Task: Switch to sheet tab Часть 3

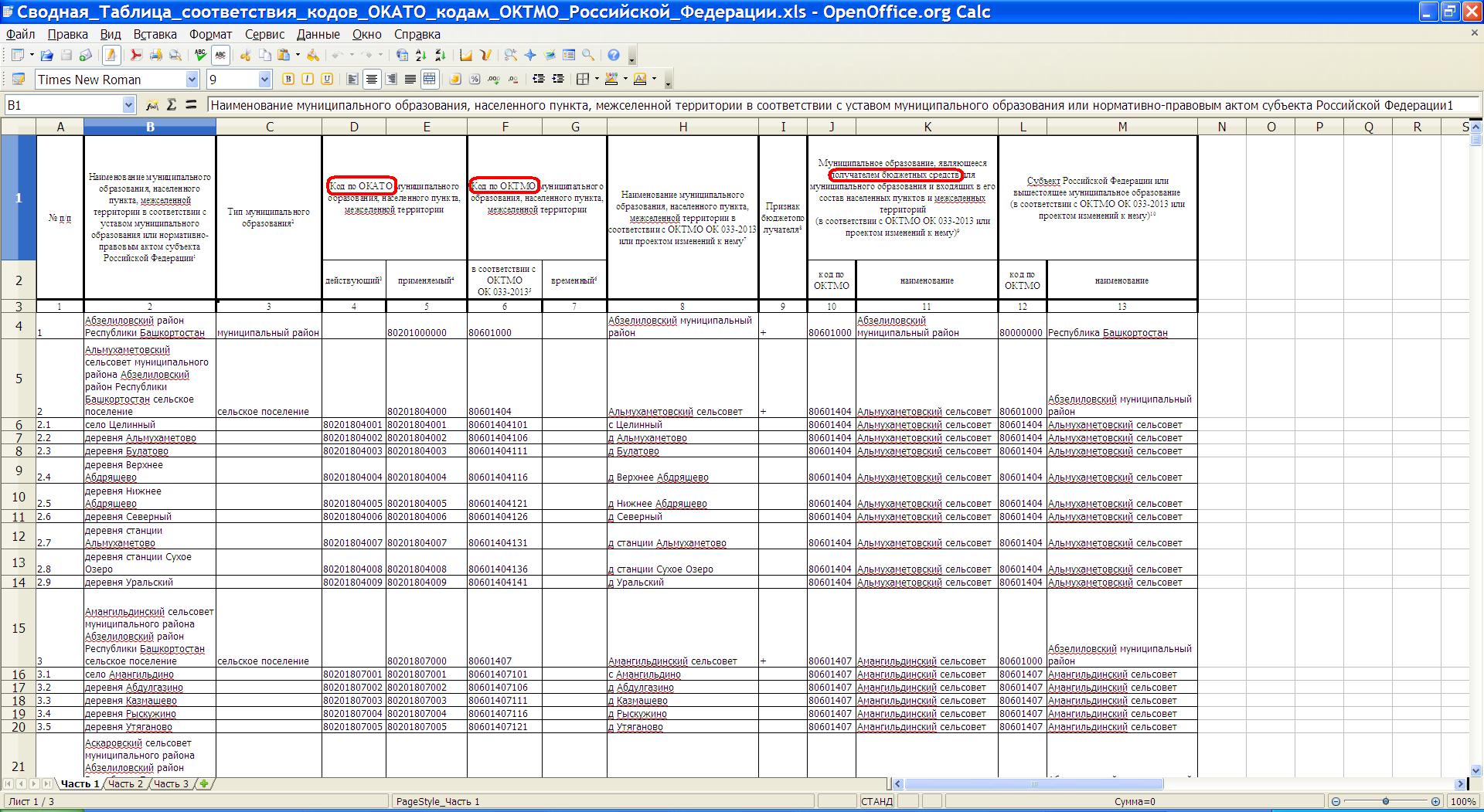Action: coord(171,783)
